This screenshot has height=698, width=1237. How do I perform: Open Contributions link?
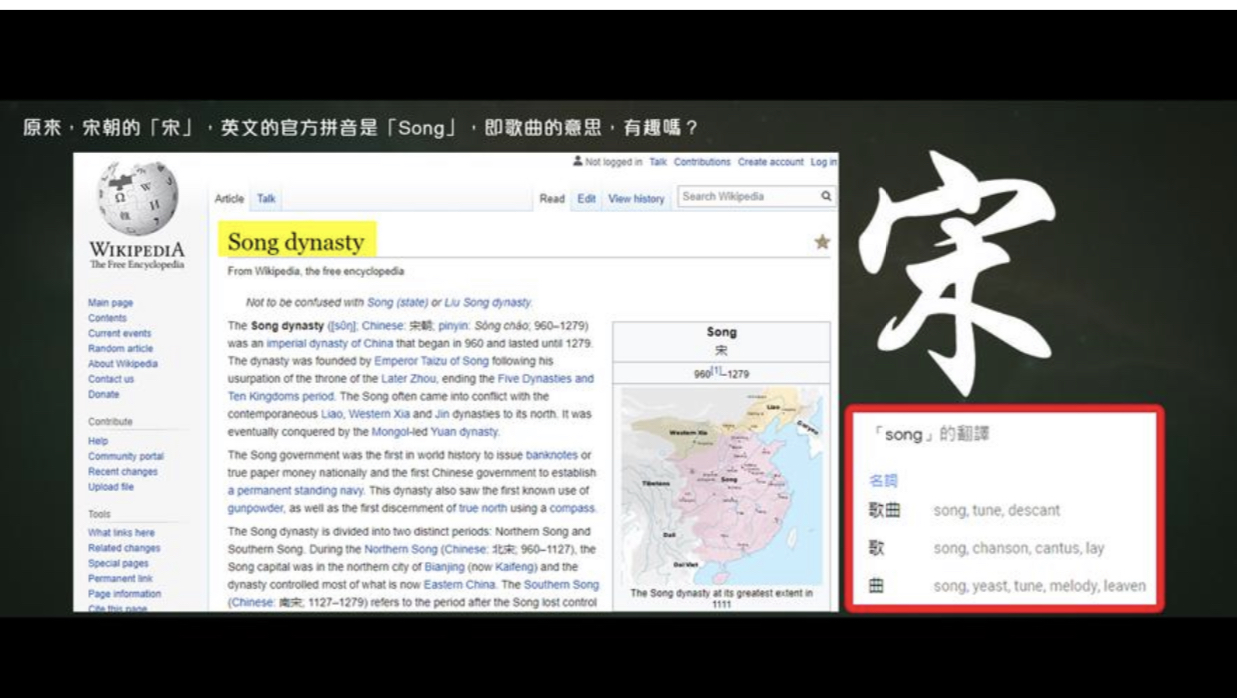point(702,162)
